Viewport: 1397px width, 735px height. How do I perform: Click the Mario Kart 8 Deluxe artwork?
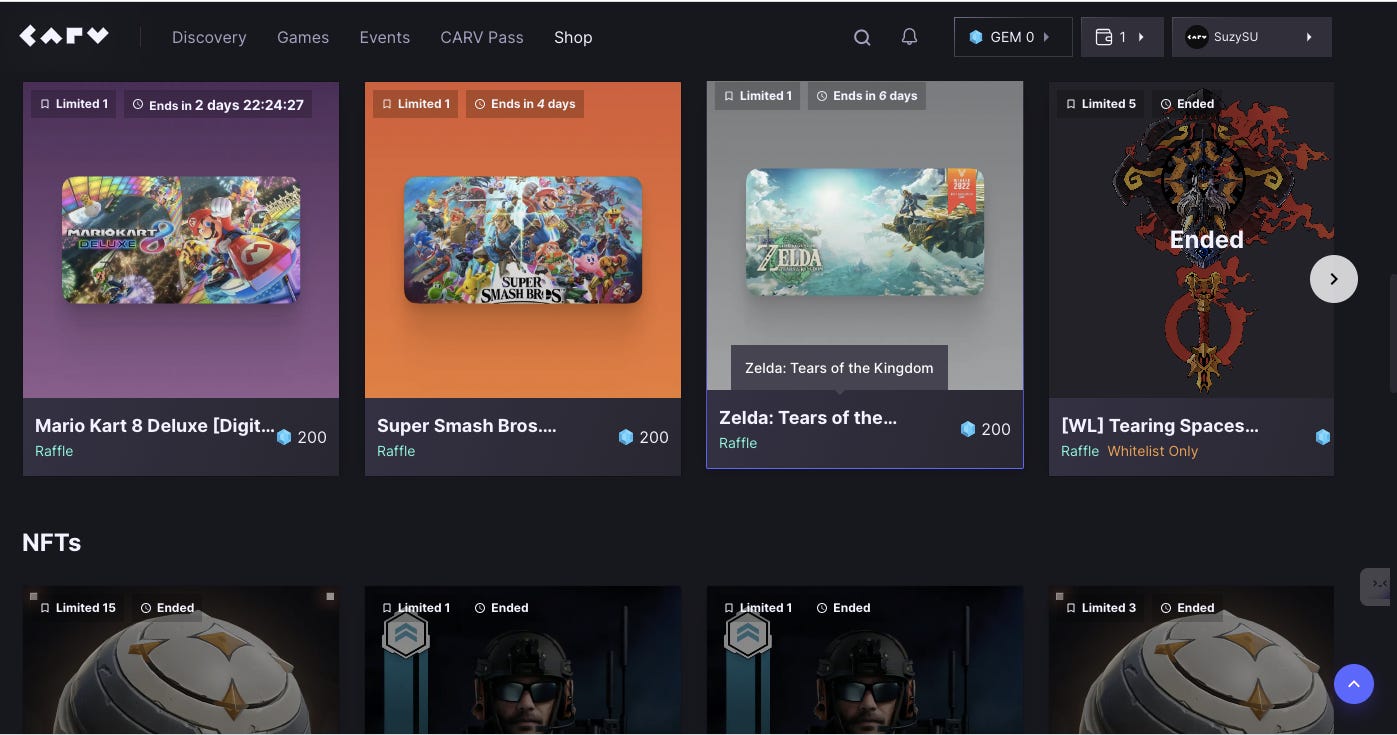pyautogui.click(x=181, y=240)
